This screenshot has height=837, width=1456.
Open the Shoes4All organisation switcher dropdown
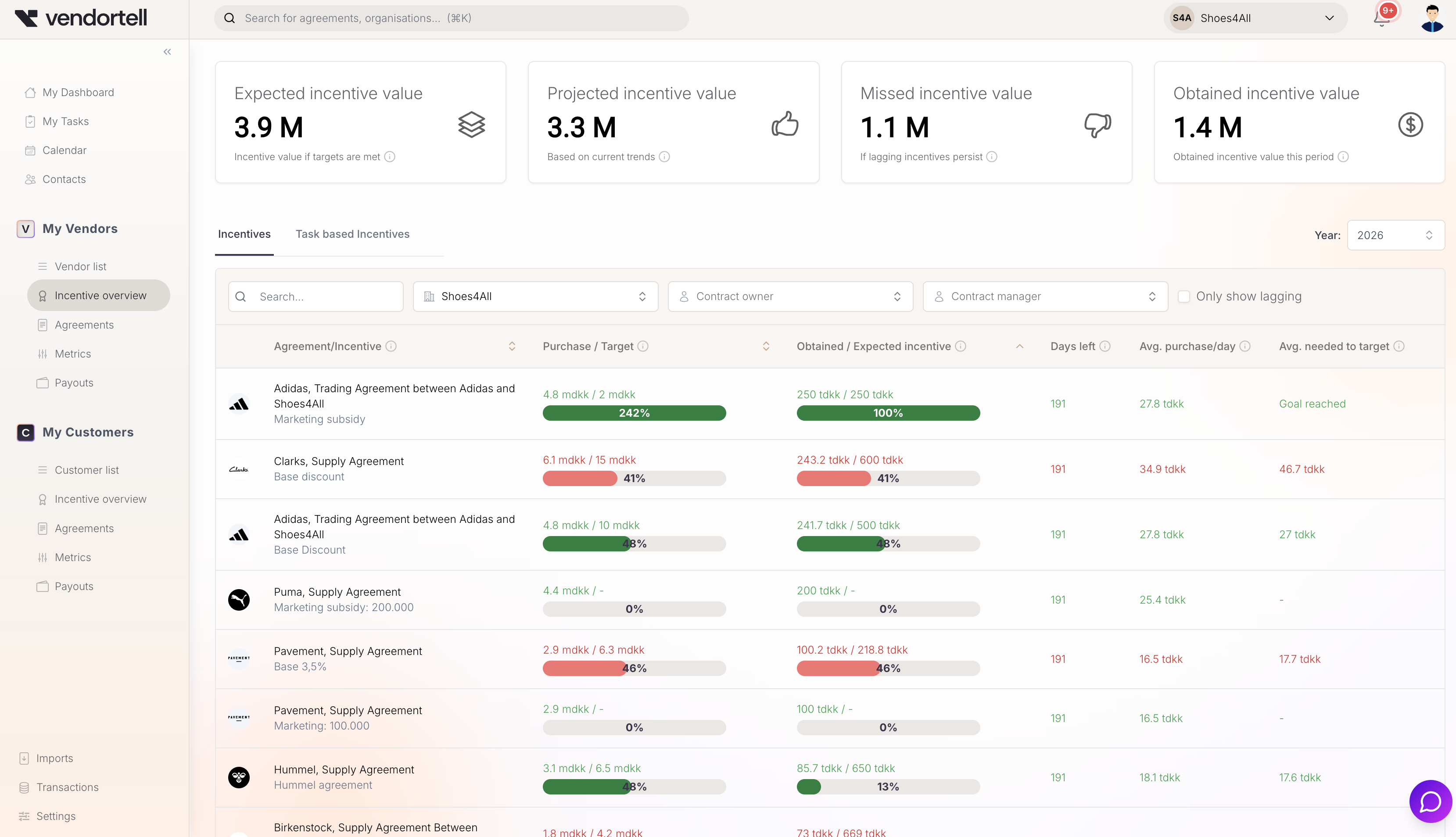[x=1255, y=18]
